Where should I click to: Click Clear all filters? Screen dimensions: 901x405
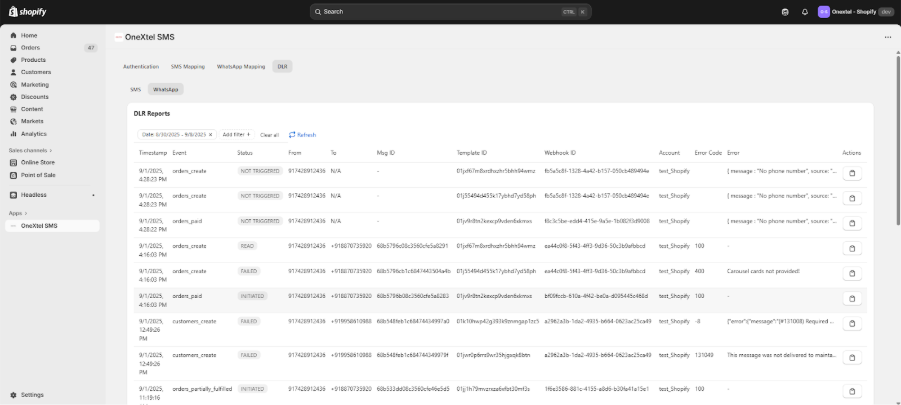click(x=269, y=134)
